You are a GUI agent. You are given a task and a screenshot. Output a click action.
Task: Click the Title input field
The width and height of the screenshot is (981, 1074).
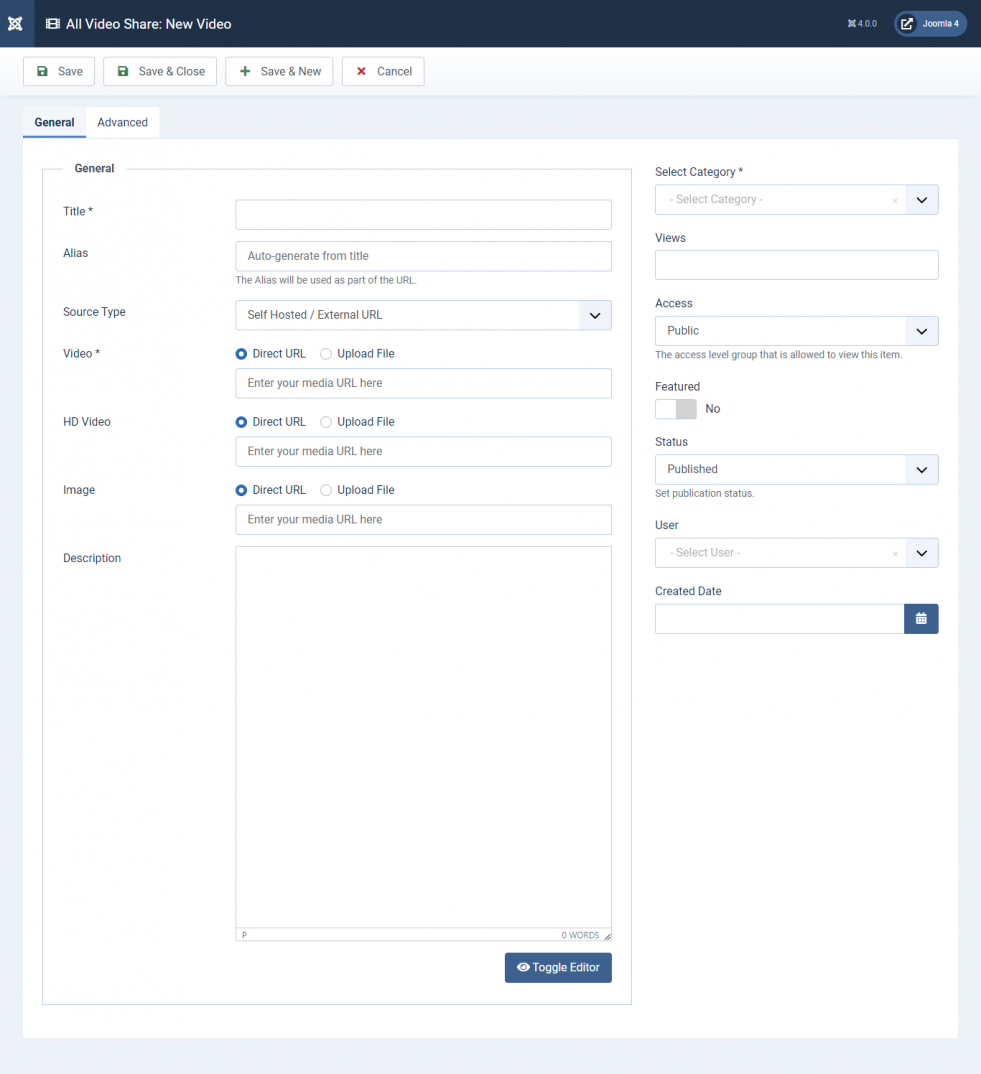pos(423,214)
